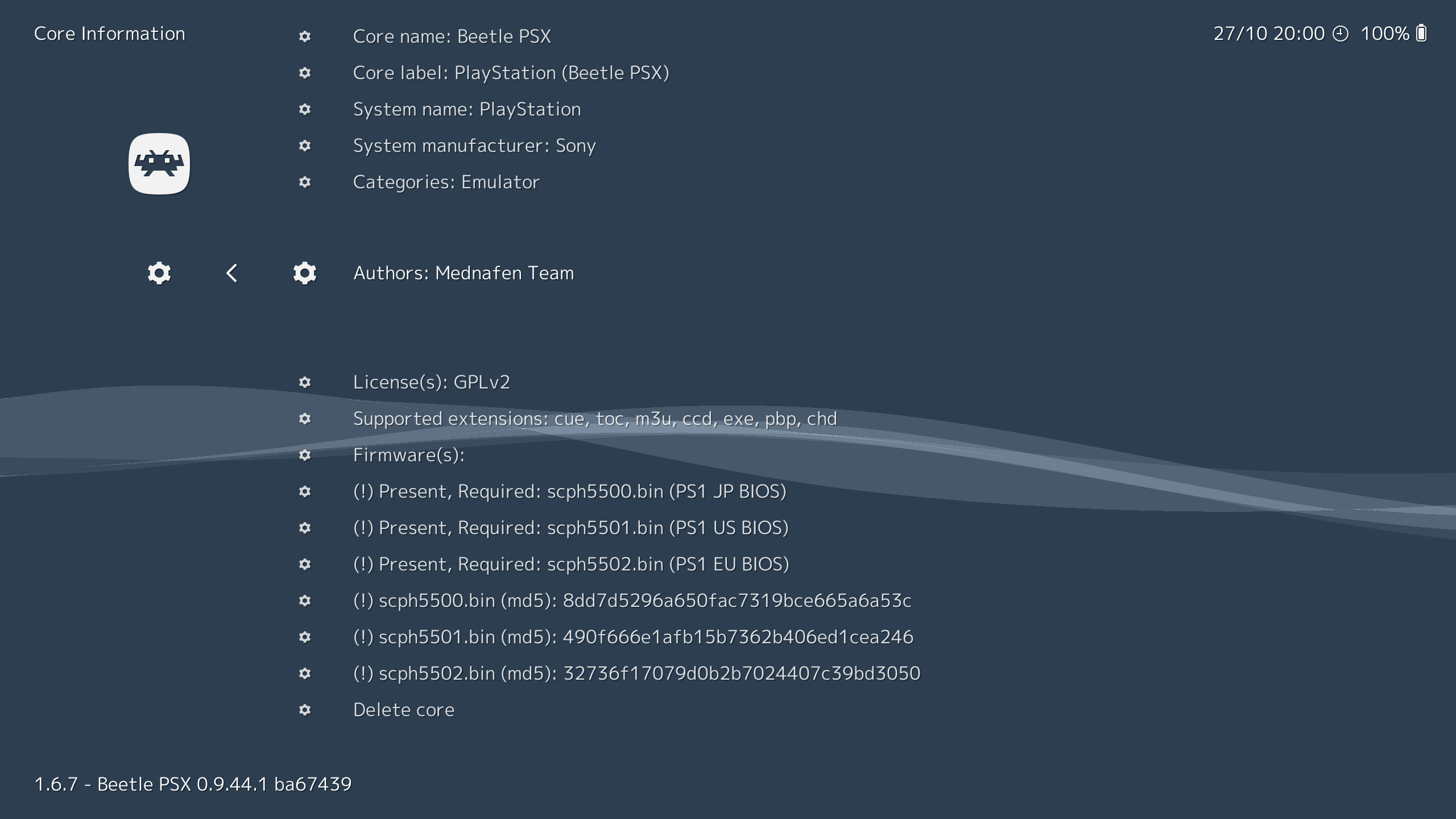This screenshot has height=819, width=1456.
Task: Click the Core Information title
Action: tap(110, 34)
